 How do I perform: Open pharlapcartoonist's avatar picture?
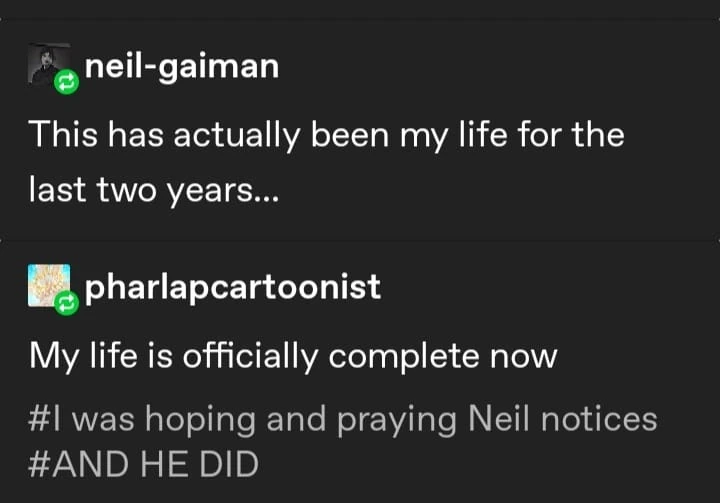click(46, 284)
